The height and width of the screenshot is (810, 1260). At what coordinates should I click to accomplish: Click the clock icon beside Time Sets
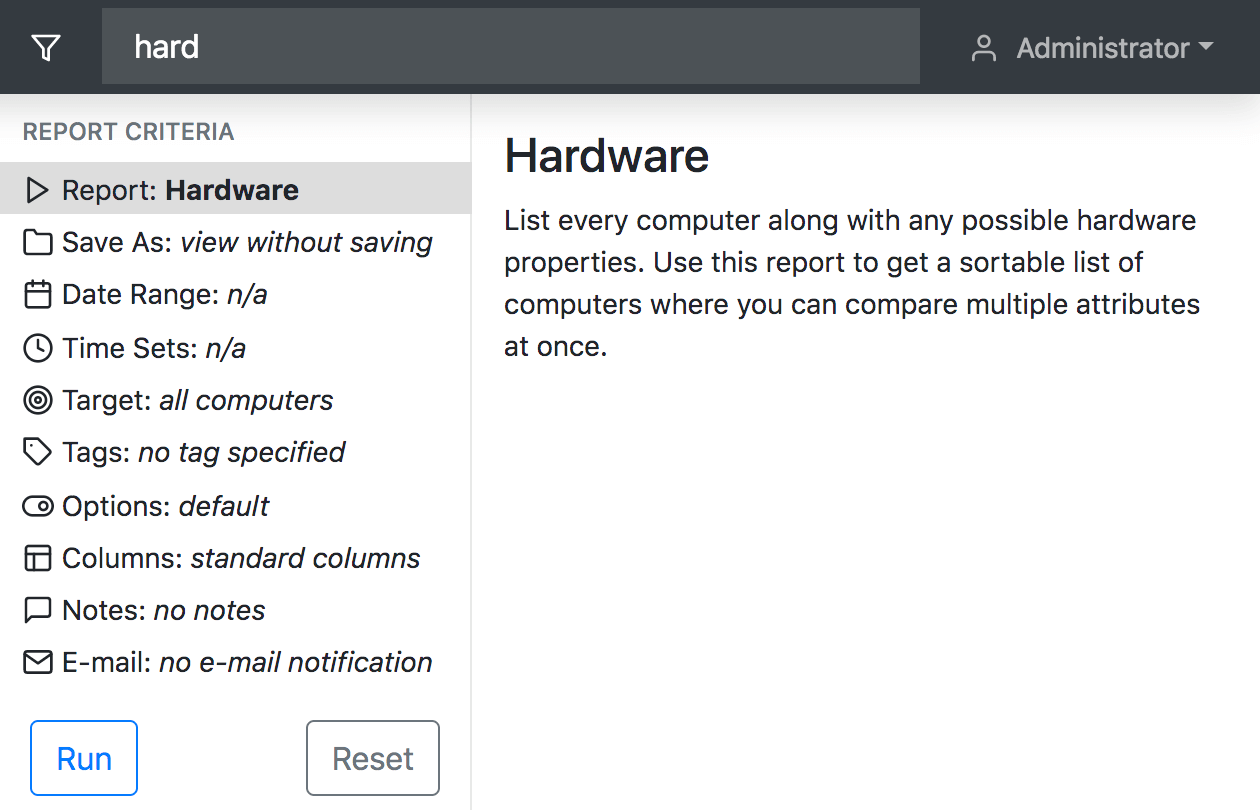37,348
